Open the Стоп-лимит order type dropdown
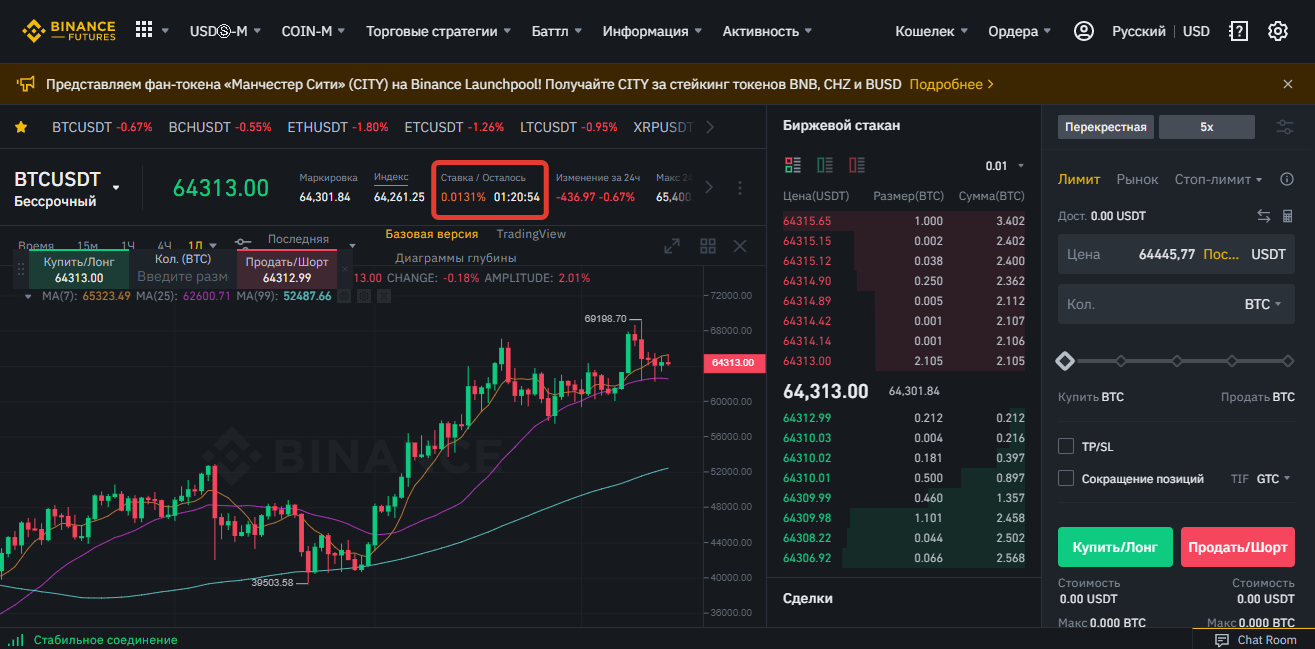The height and width of the screenshot is (649, 1315). pos(1218,179)
